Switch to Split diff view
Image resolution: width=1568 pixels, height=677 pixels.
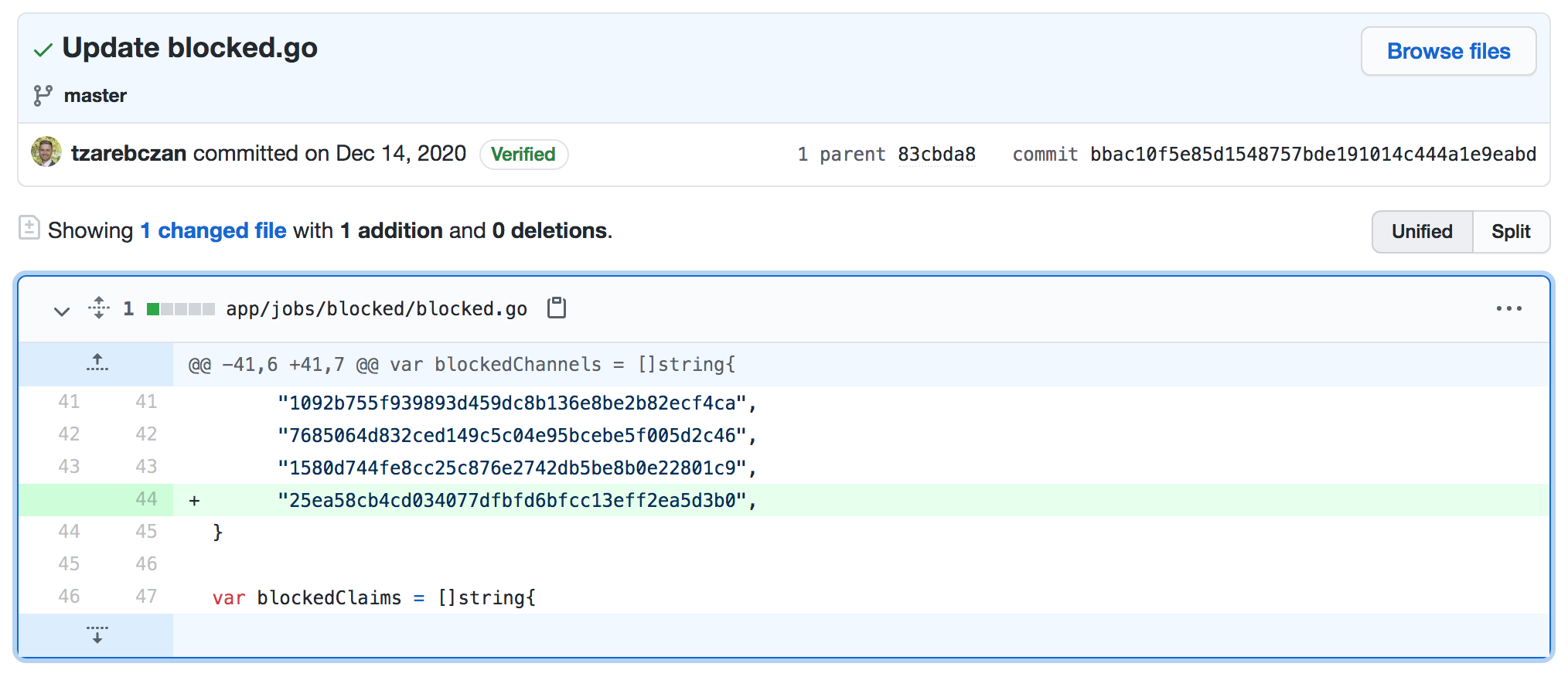(x=1511, y=231)
